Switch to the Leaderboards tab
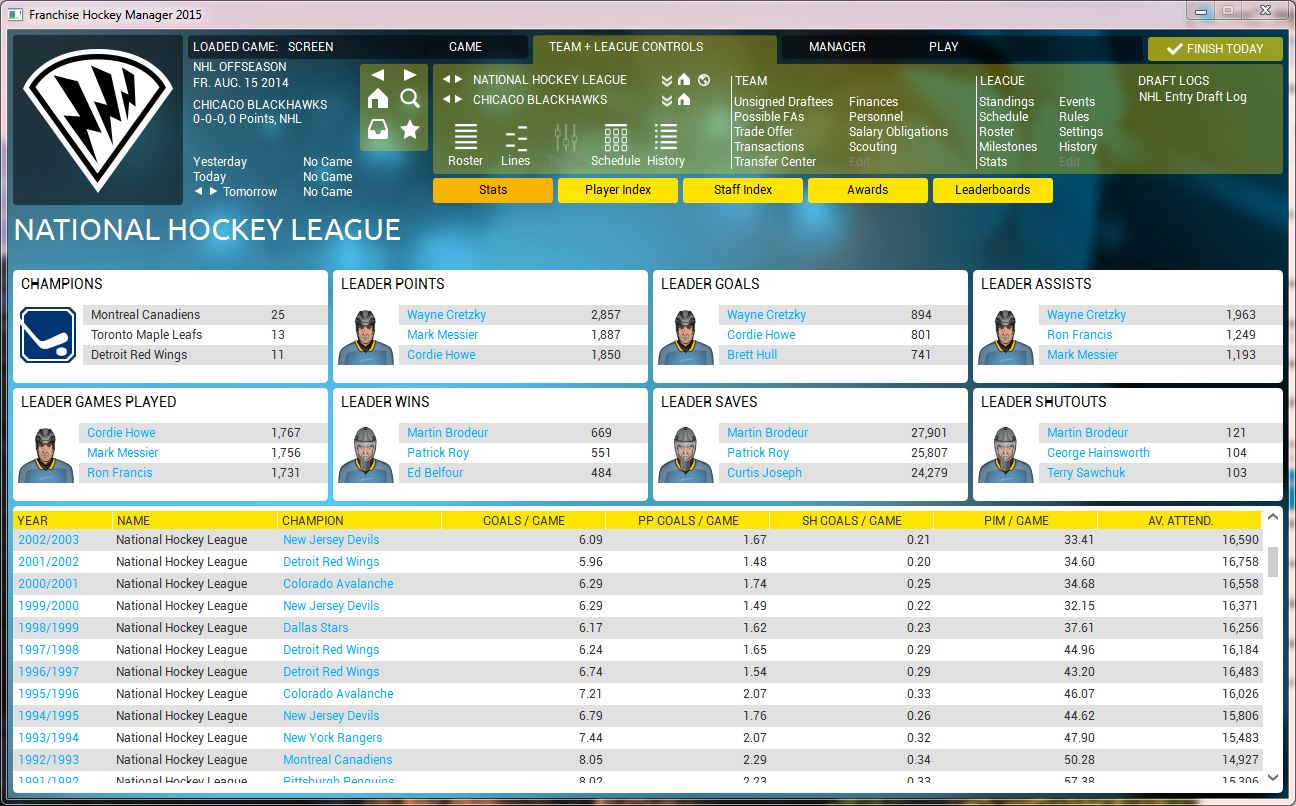 [993, 190]
